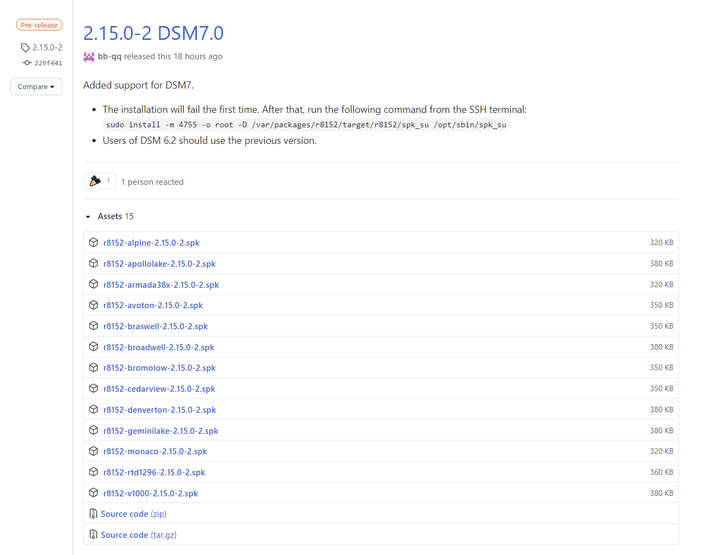Click the package icon for rtd1296 spk
The image size is (720, 555).
point(94,472)
